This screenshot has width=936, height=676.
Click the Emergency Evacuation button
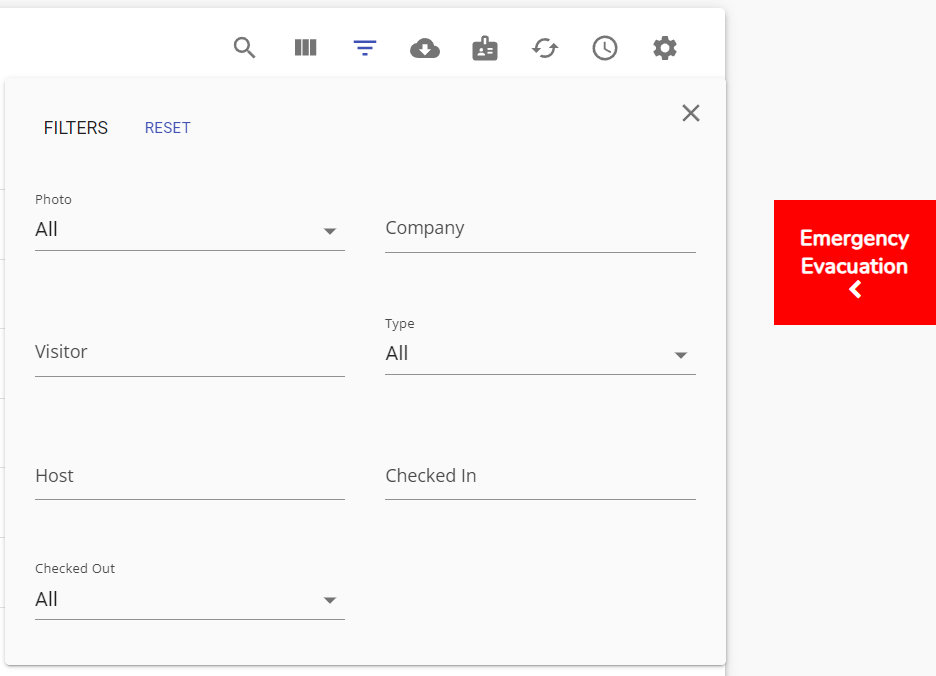click(855, 252)
